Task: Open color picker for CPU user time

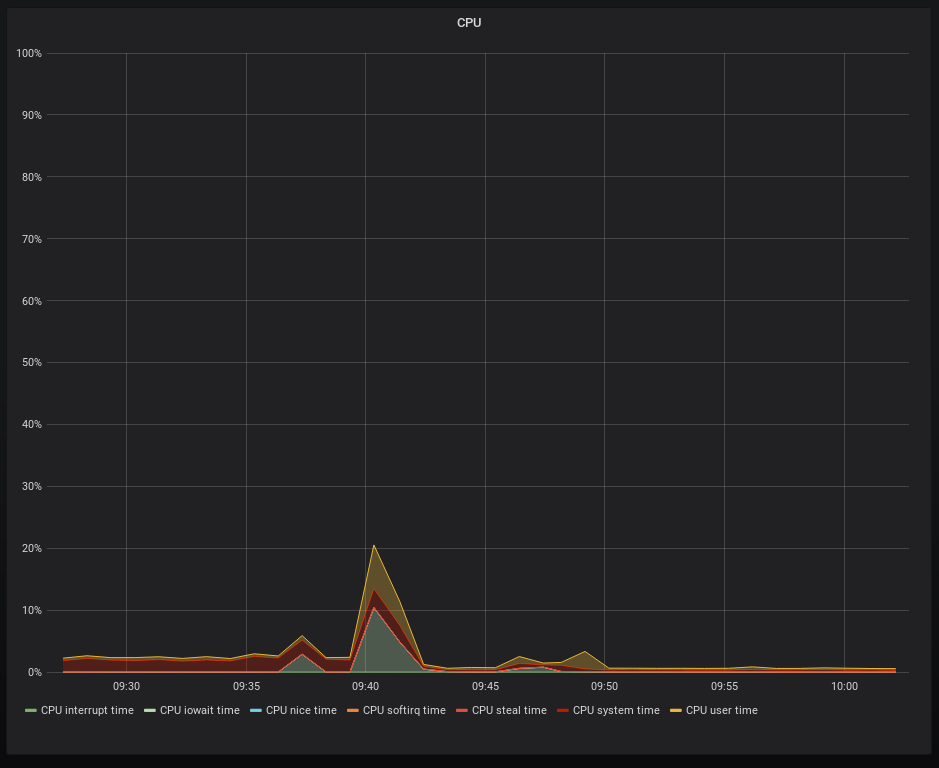Action: 676,710
